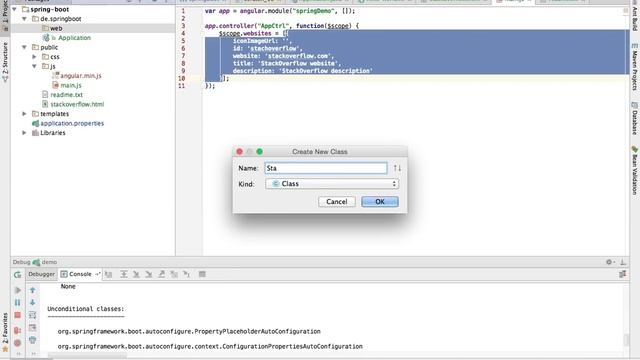The width and height of the screenshot is (640, 360).
Task: Click the Evaluate Expression calculator icon
Action: point(202,274)
